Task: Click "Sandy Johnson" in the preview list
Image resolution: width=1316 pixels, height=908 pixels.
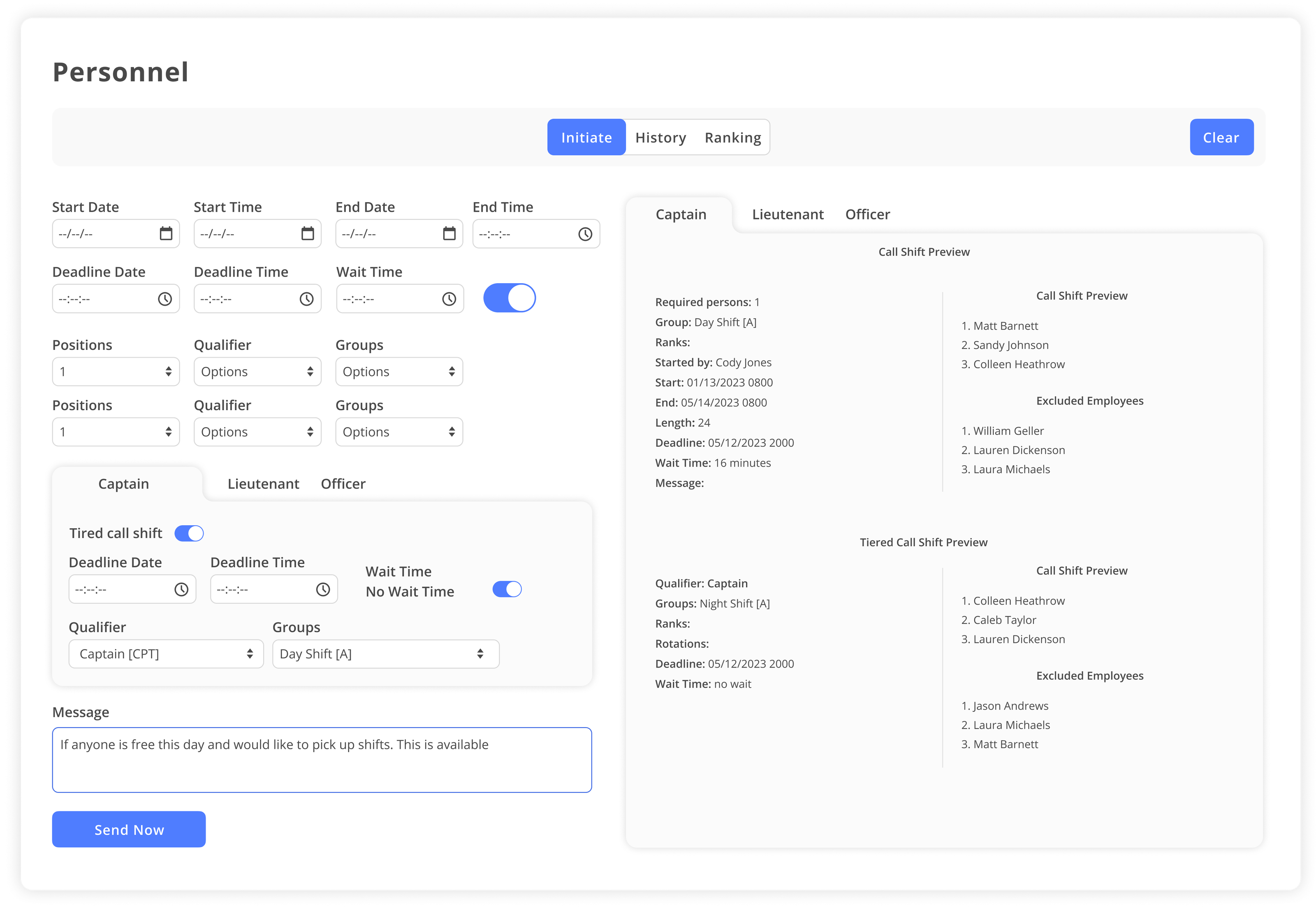Action: coord(1010,345)
